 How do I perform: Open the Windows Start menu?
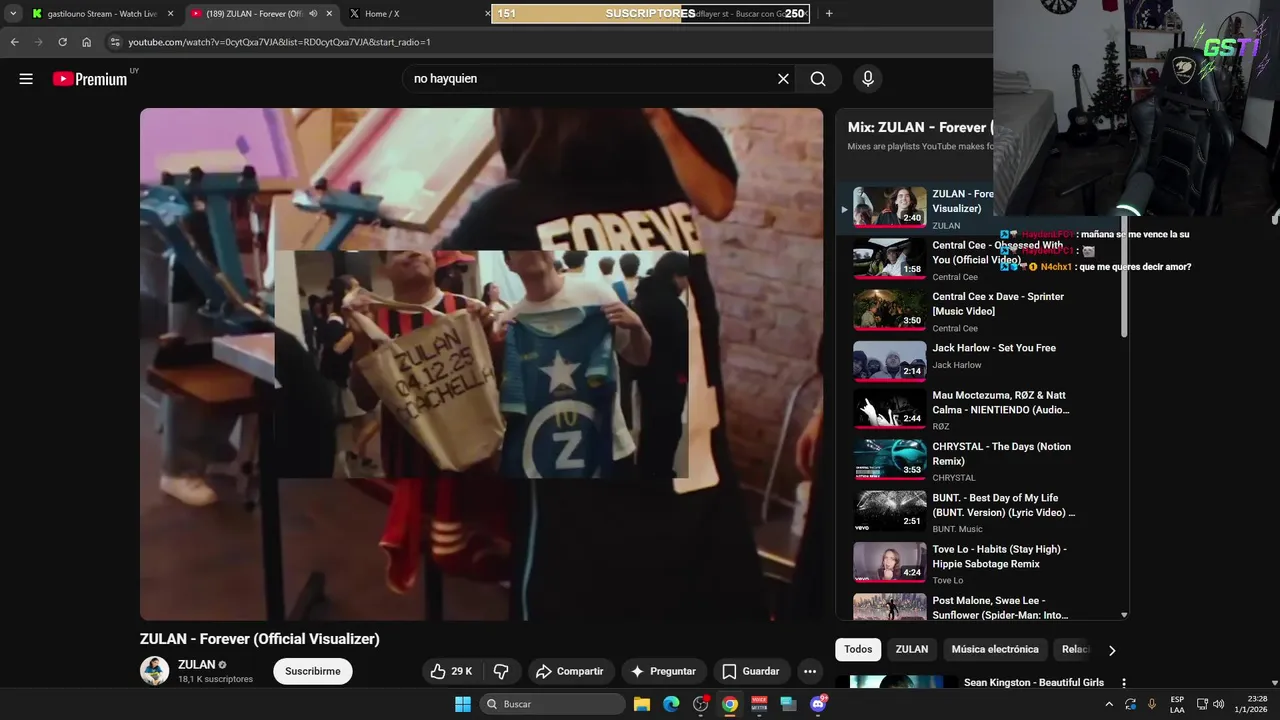pyautogui.click(x=463, y=704)
